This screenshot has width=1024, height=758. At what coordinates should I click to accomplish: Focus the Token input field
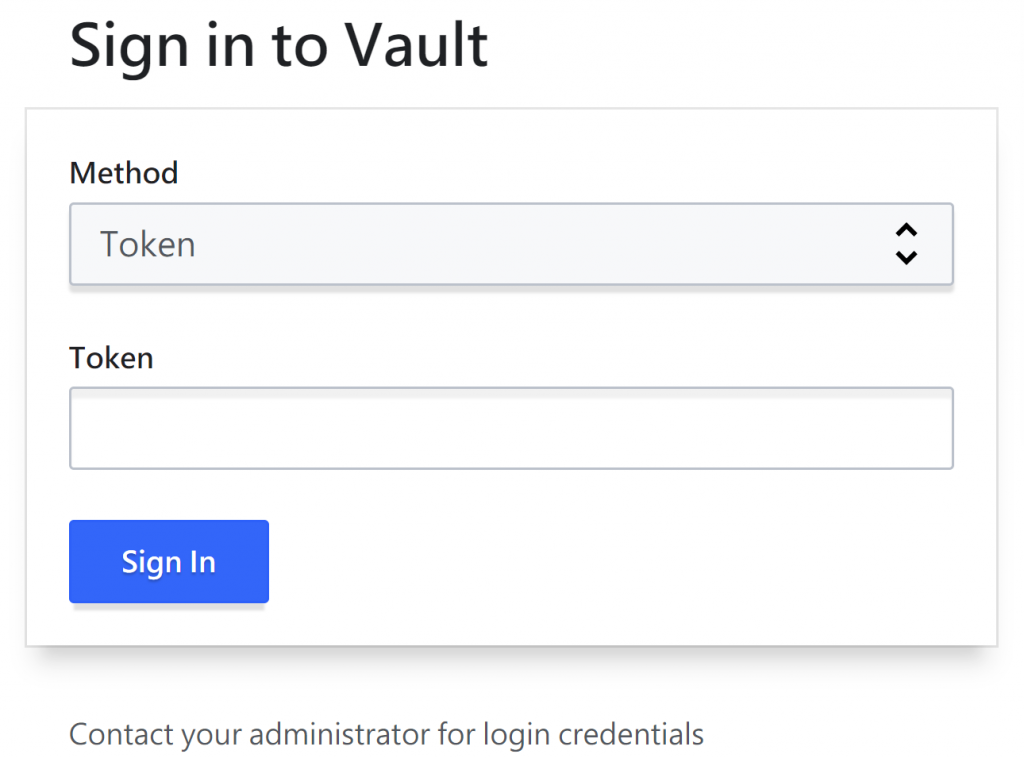pos(510,428)
